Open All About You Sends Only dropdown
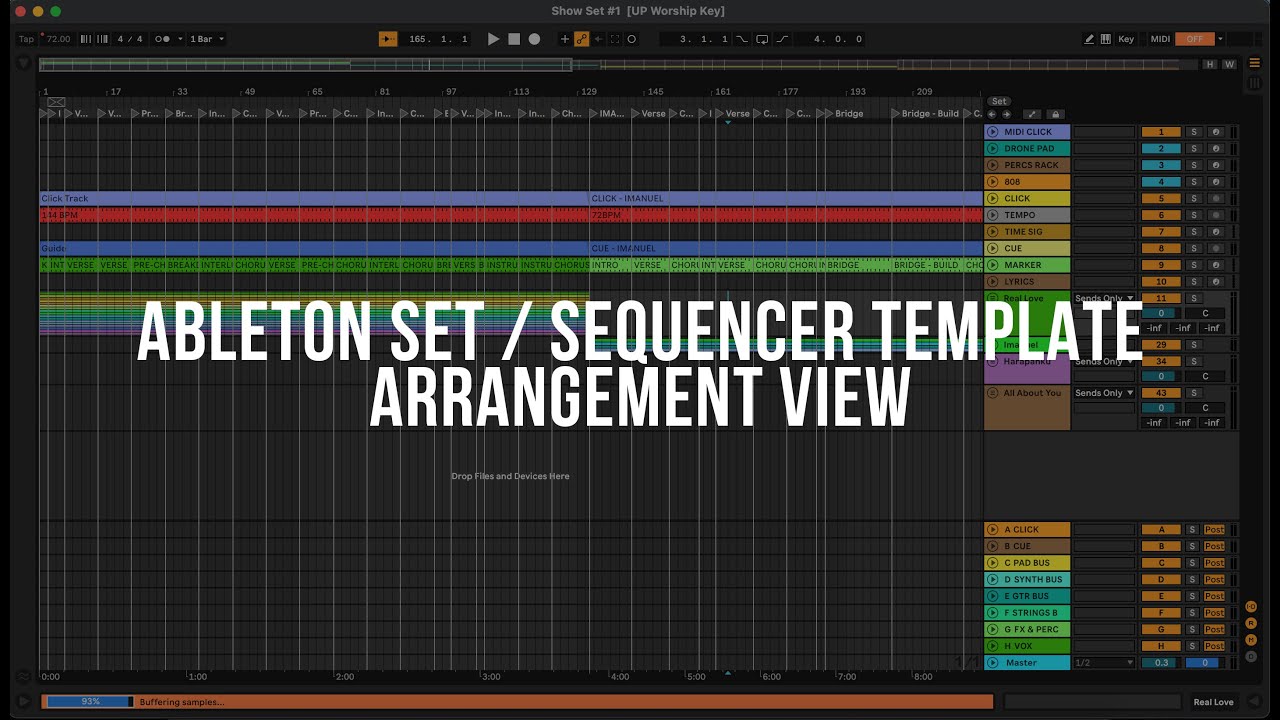 [x=1104, y=393]
